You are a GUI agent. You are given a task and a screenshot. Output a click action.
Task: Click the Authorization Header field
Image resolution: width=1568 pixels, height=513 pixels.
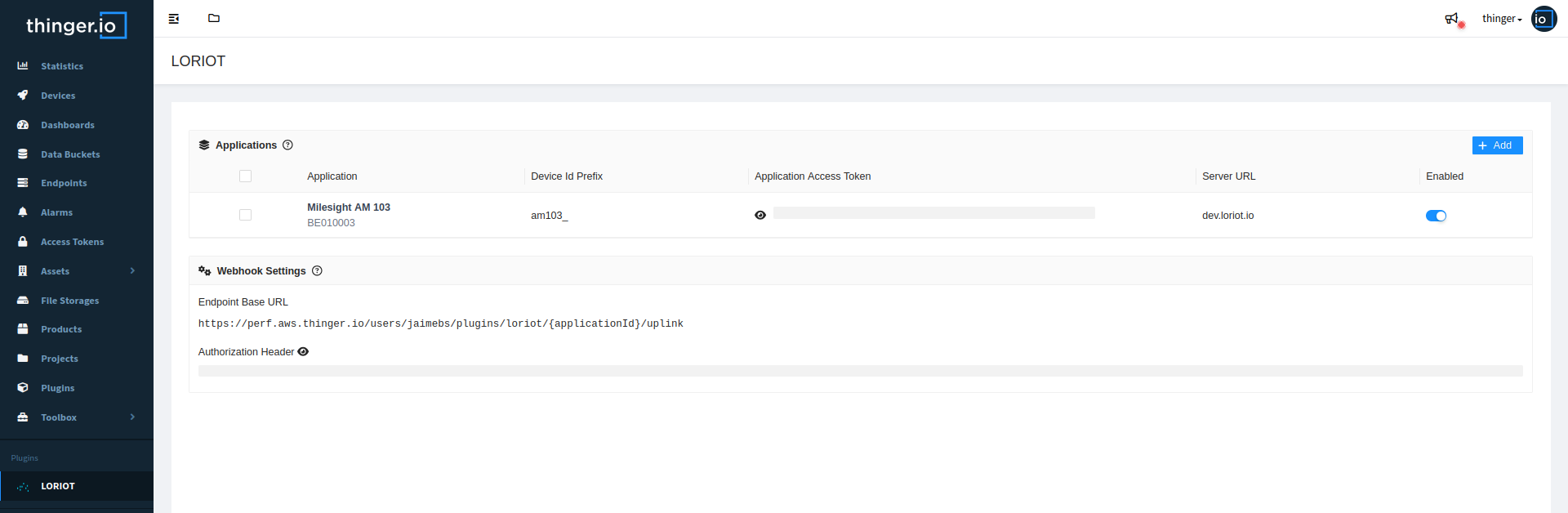point(860,371)
